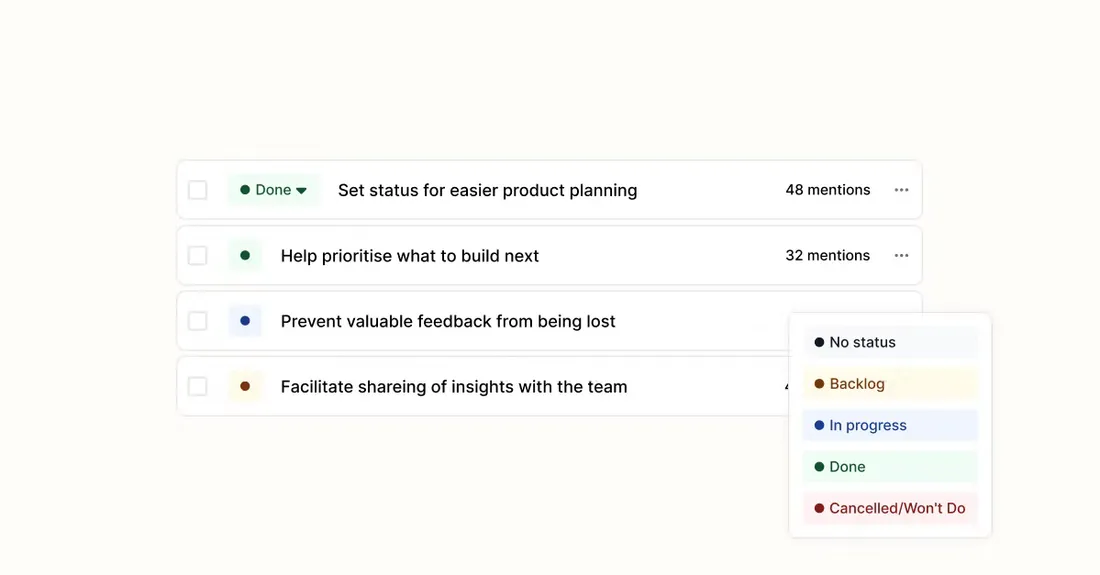
Task: Click green status dot on Help prioritise row
Action: pos(245,255)
